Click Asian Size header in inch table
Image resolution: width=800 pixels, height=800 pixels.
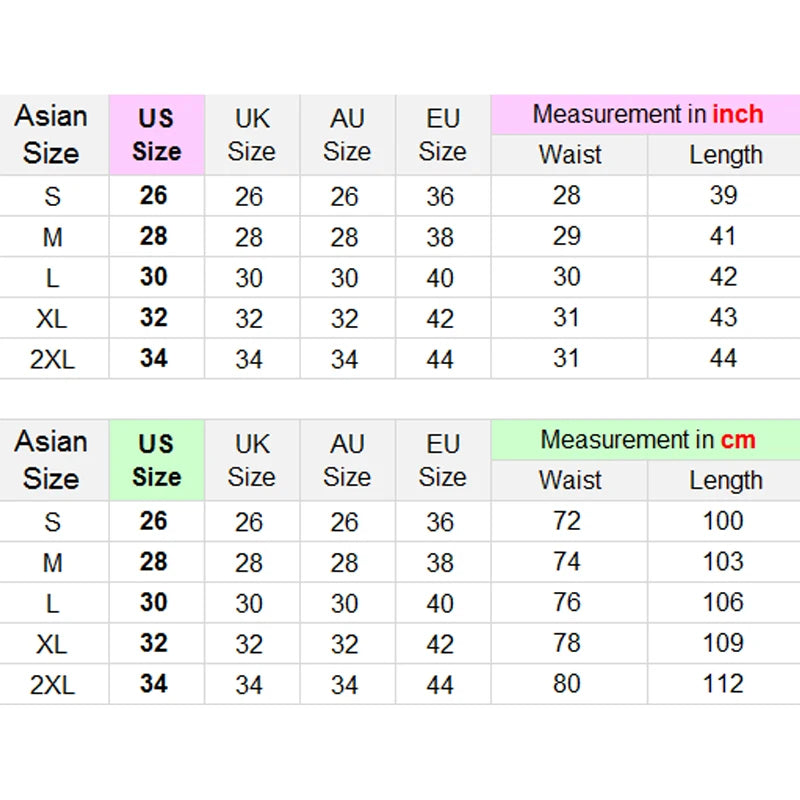coord(51,135)
